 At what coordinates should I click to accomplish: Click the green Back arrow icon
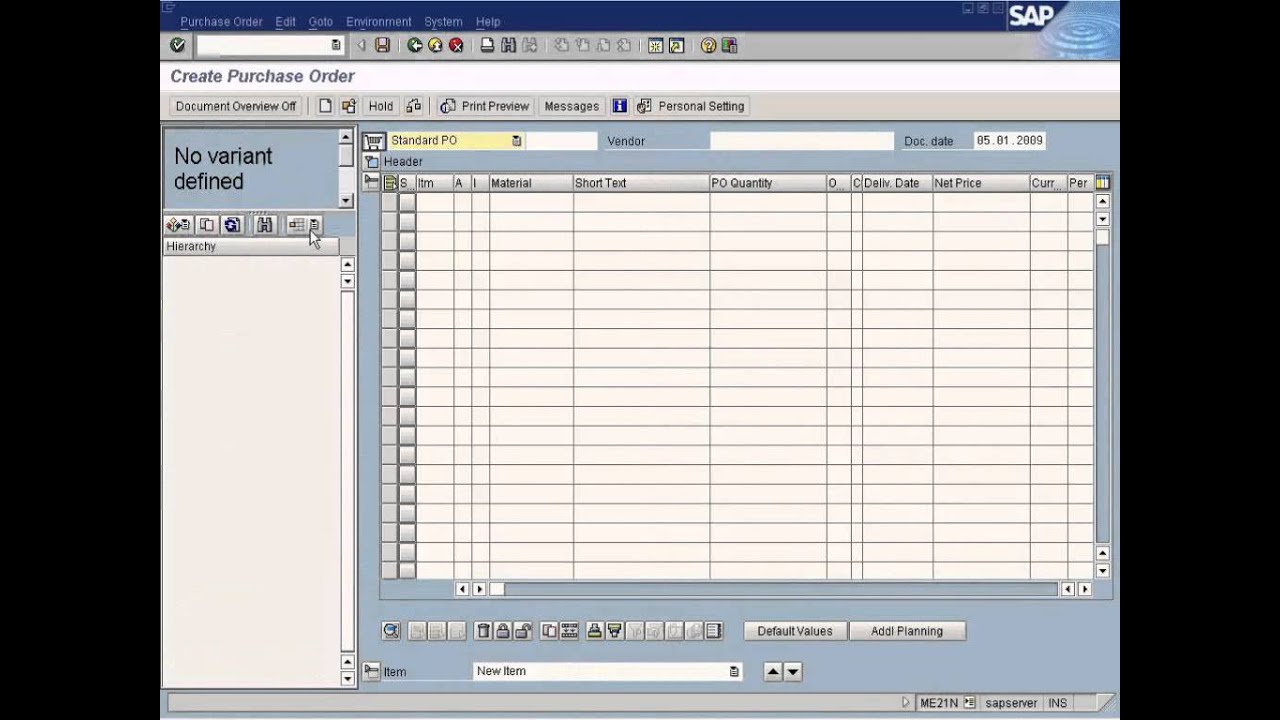pos(415,45)
